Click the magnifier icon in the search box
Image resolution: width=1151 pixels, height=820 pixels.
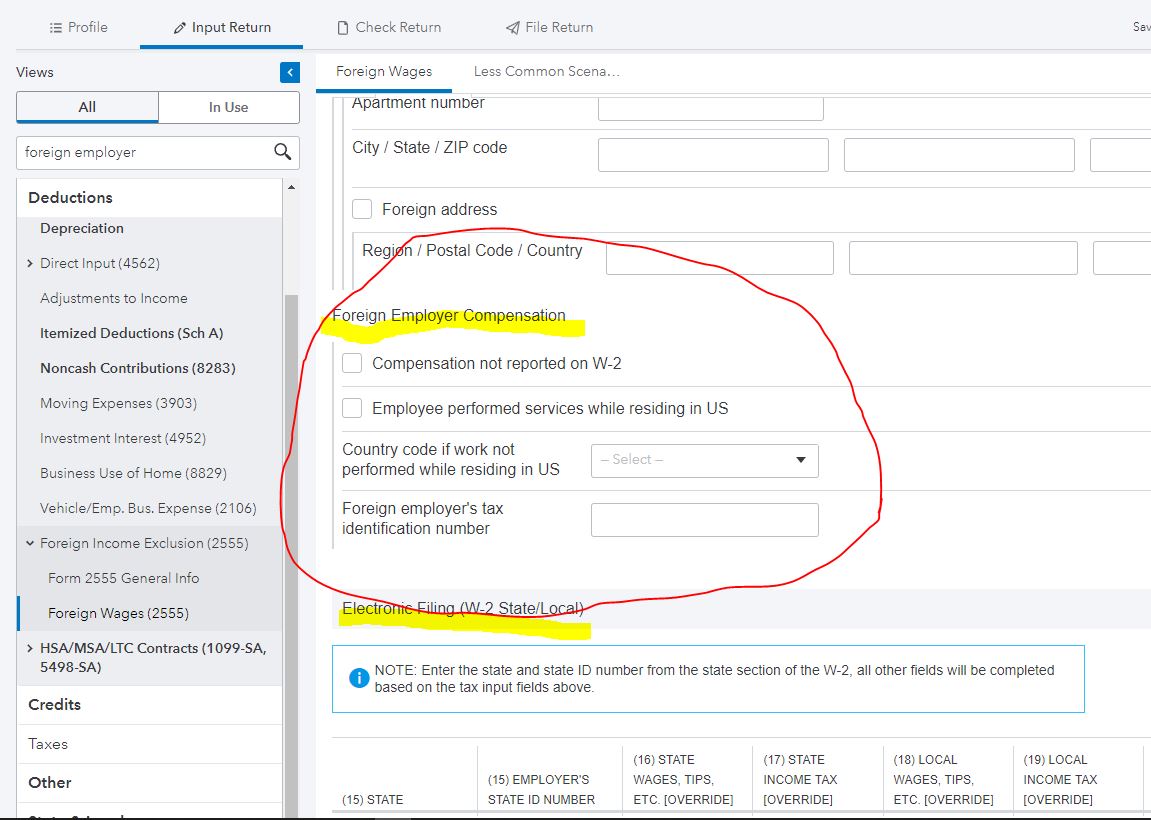283,152
